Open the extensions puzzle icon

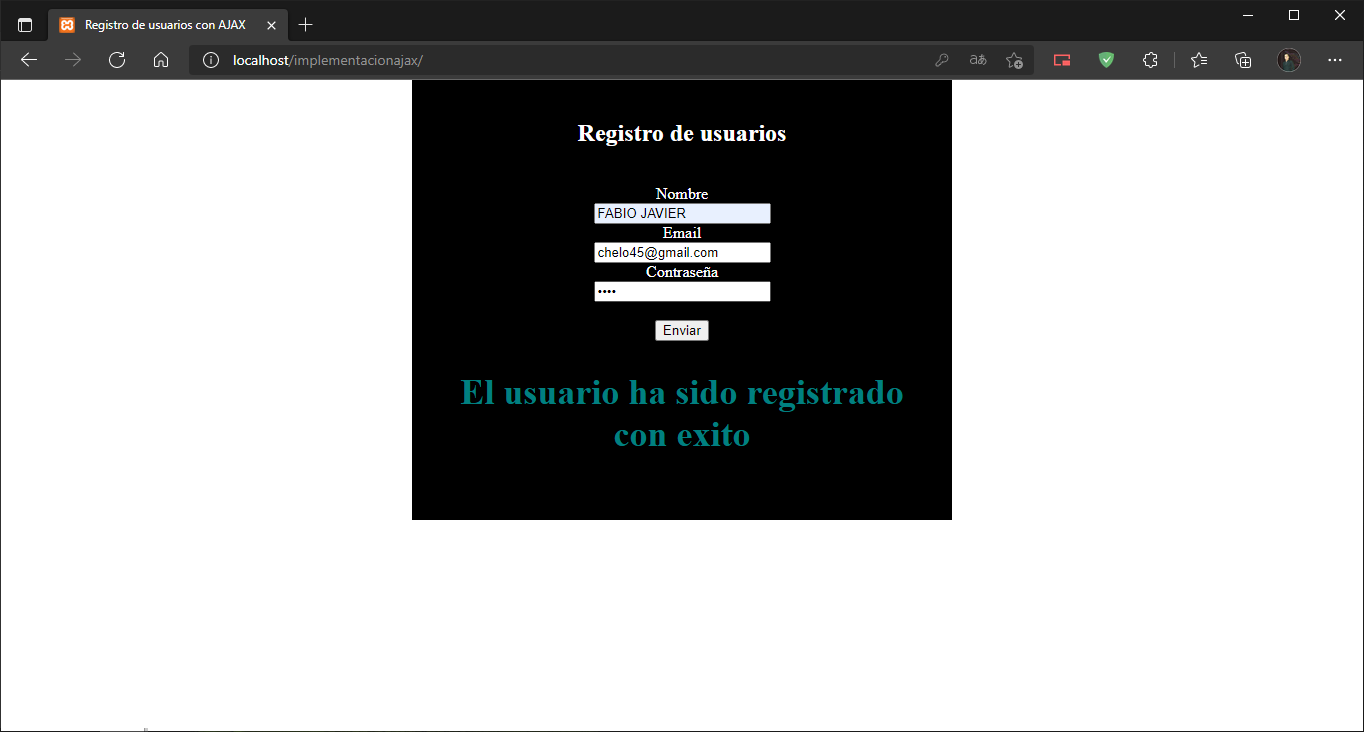[x=1150, y=60]
